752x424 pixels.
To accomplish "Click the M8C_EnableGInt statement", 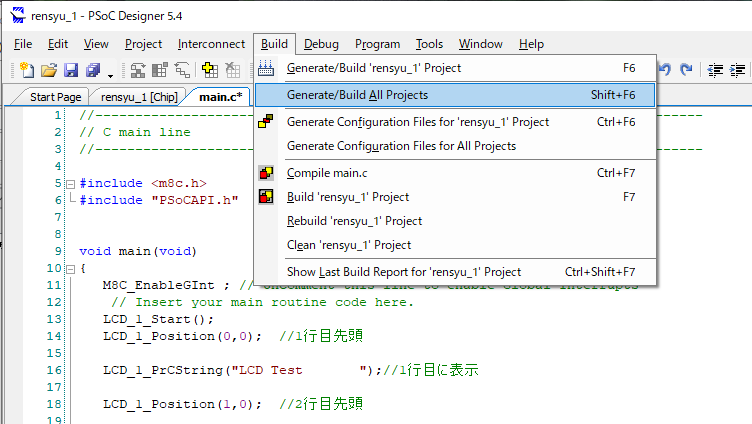I will (166, 285).
